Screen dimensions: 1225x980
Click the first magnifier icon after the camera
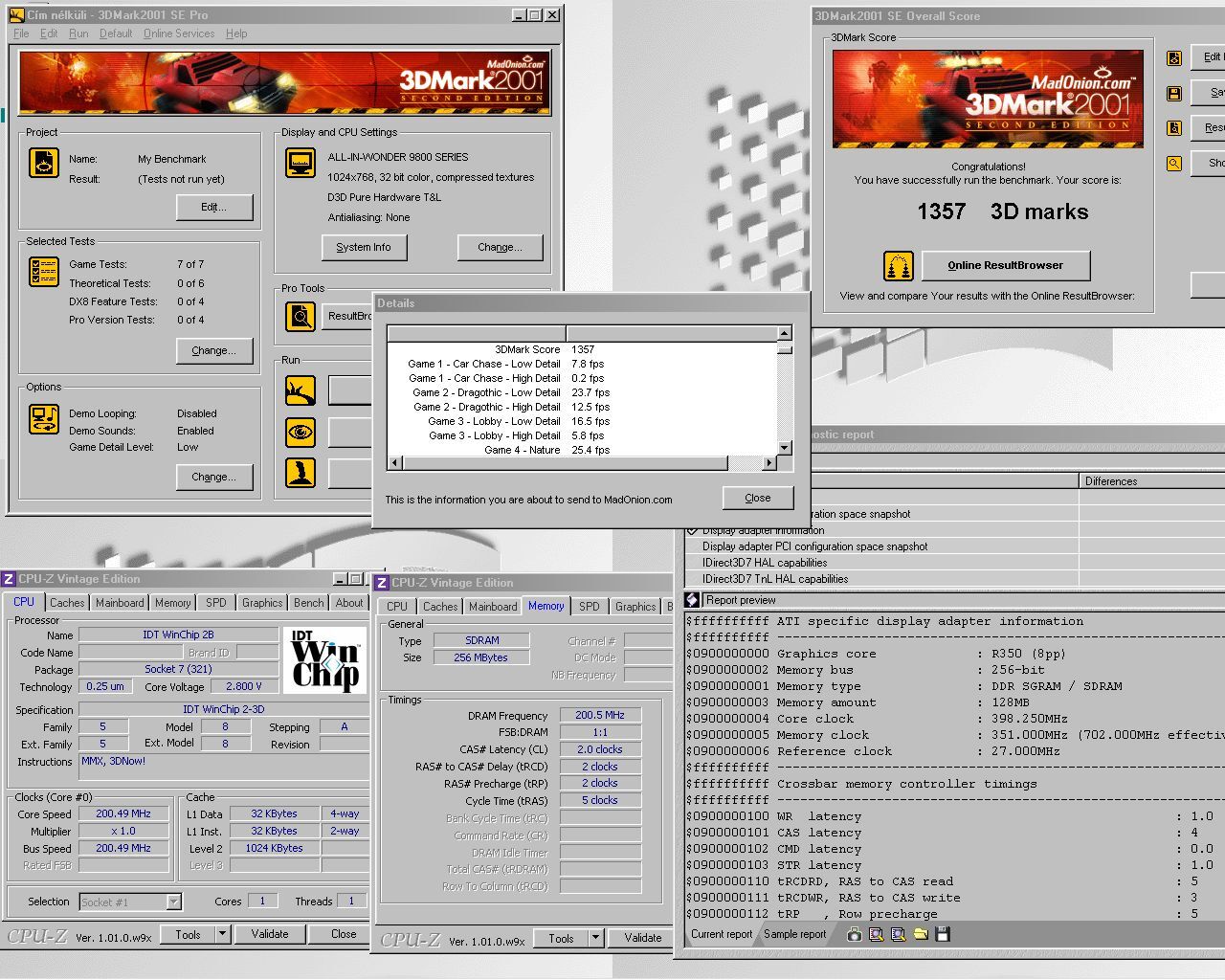pos(876,934)
